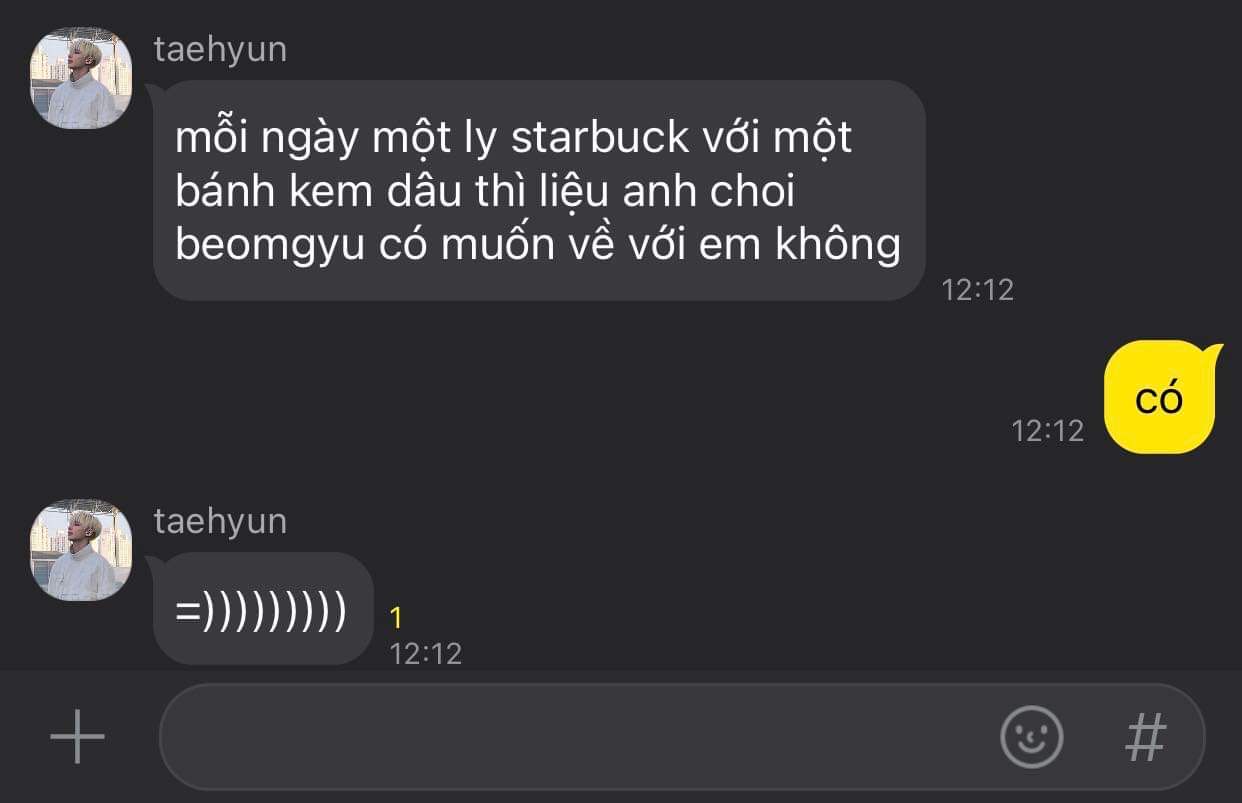This screenshot has width=1242, height=803.
Task: Open taehyun's avatar beside the =)))))))) message
Action: pyautogui.click(x=81, y=550)
